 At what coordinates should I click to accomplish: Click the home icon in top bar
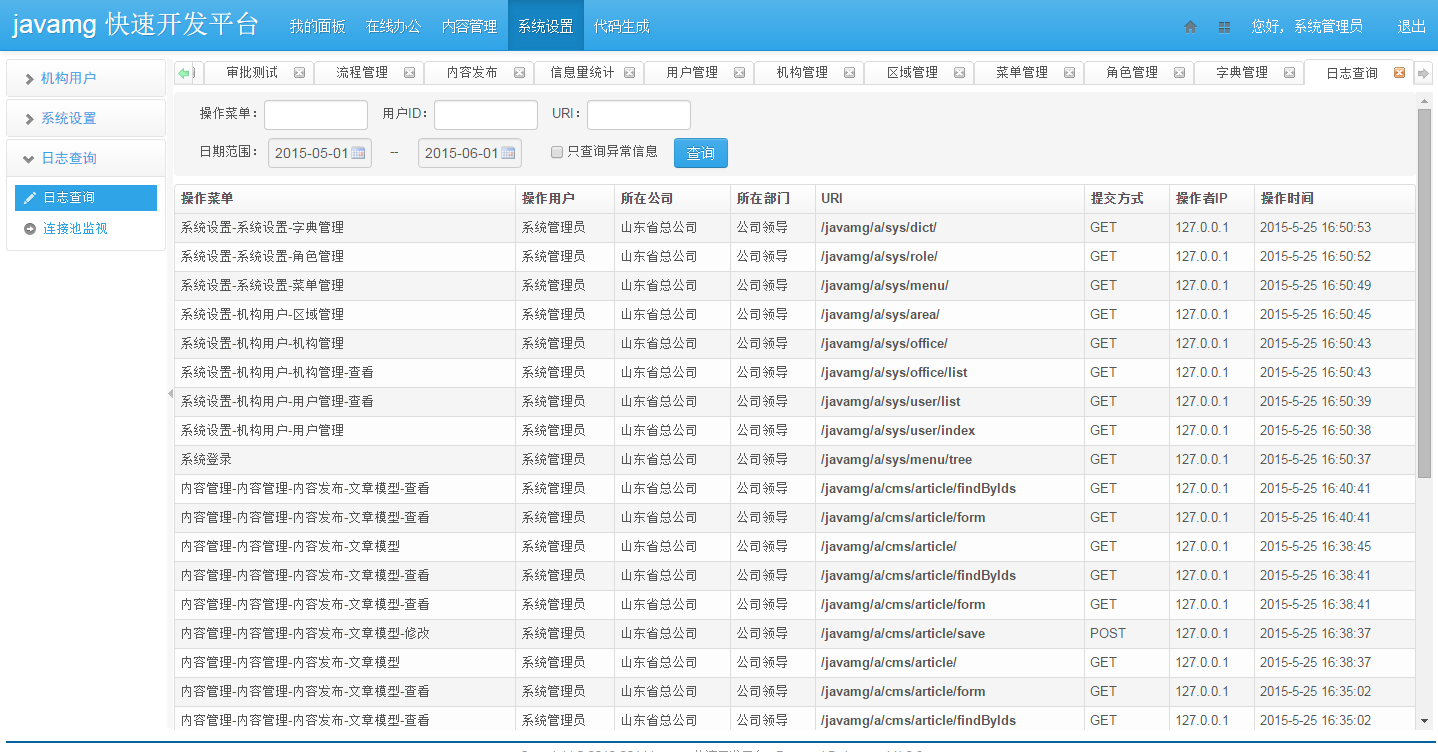click(x=1190, y=27)
